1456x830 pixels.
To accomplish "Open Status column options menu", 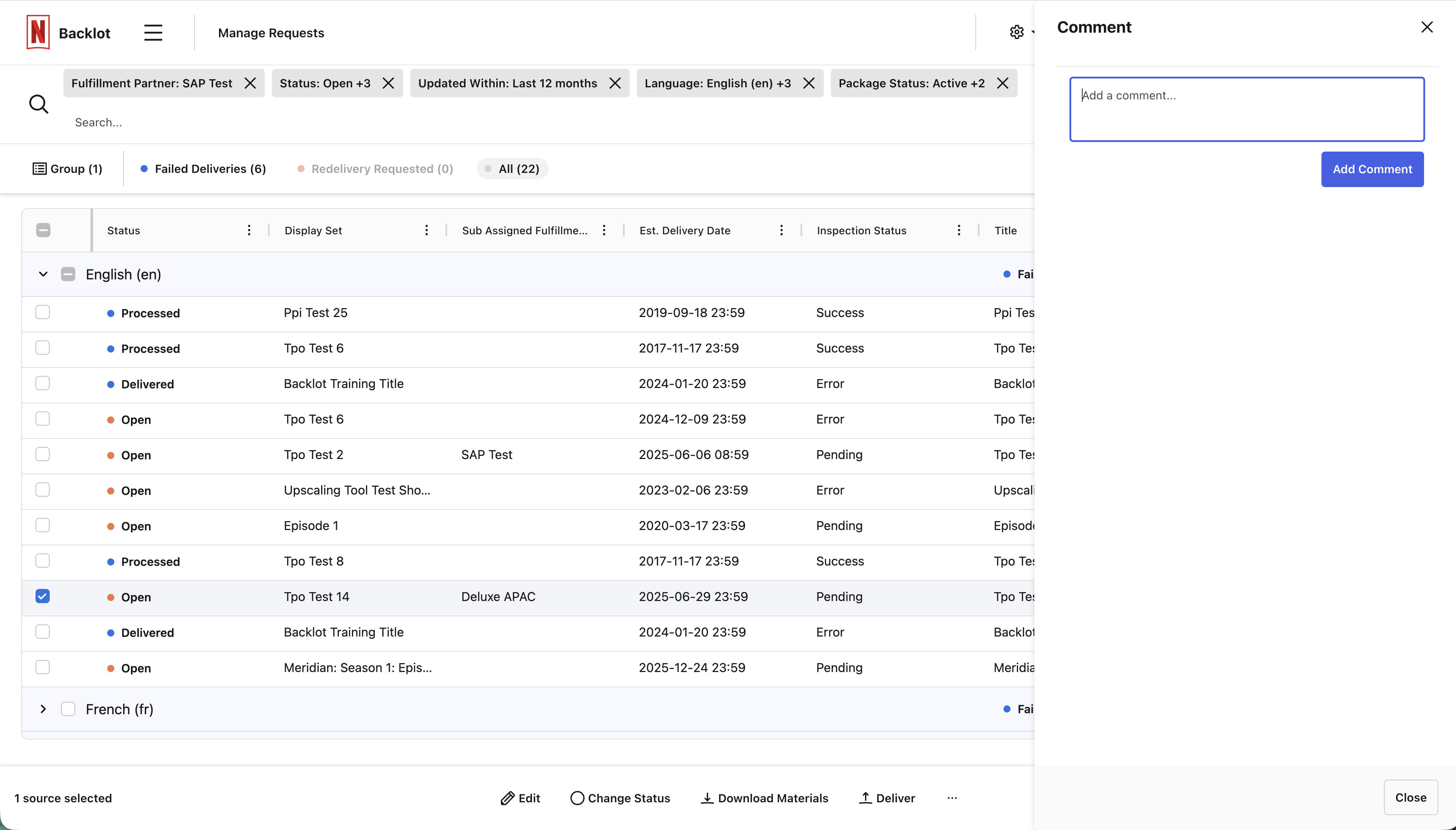I will pos(249,230).
